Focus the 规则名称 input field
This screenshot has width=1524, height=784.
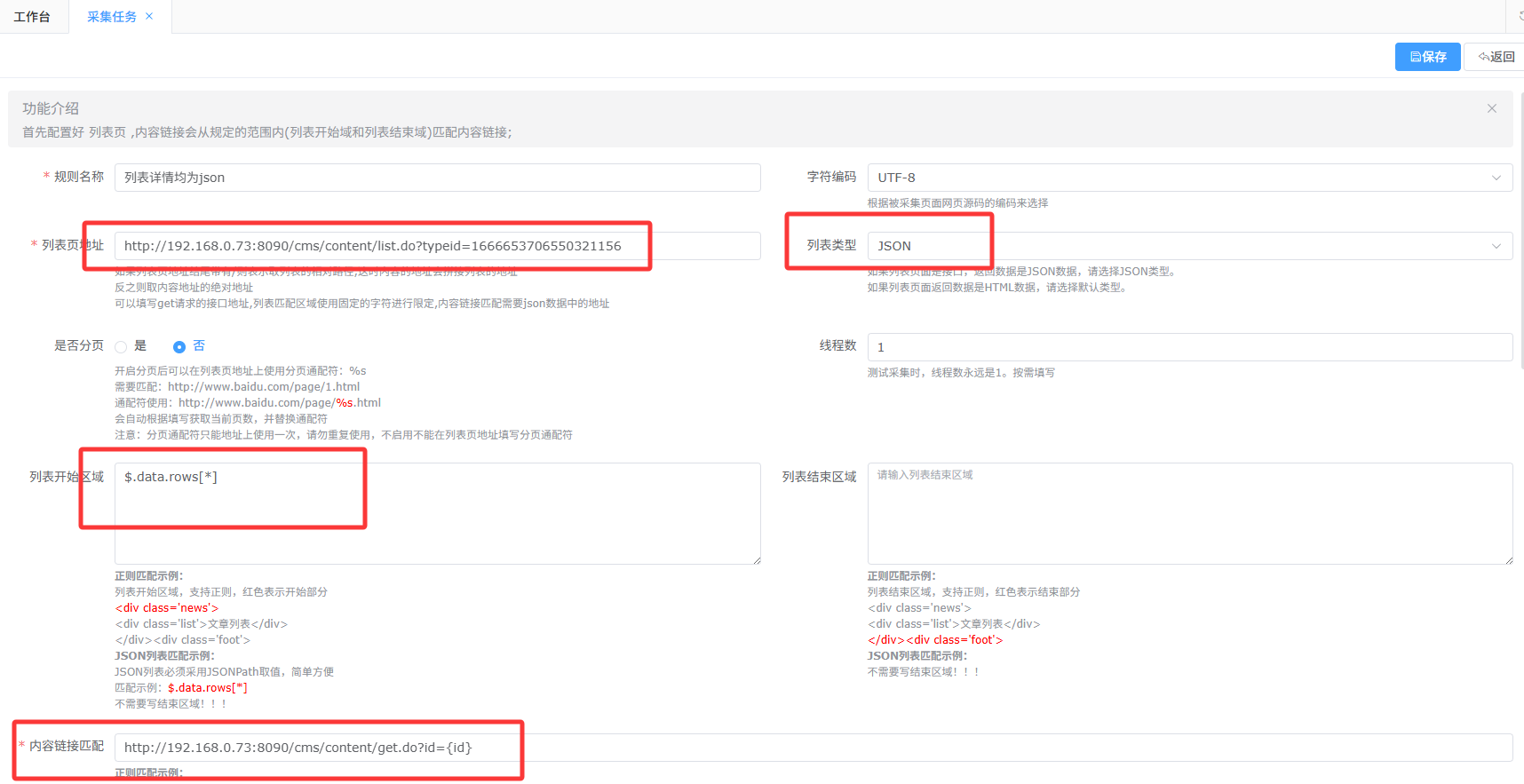tap(437, 178)
